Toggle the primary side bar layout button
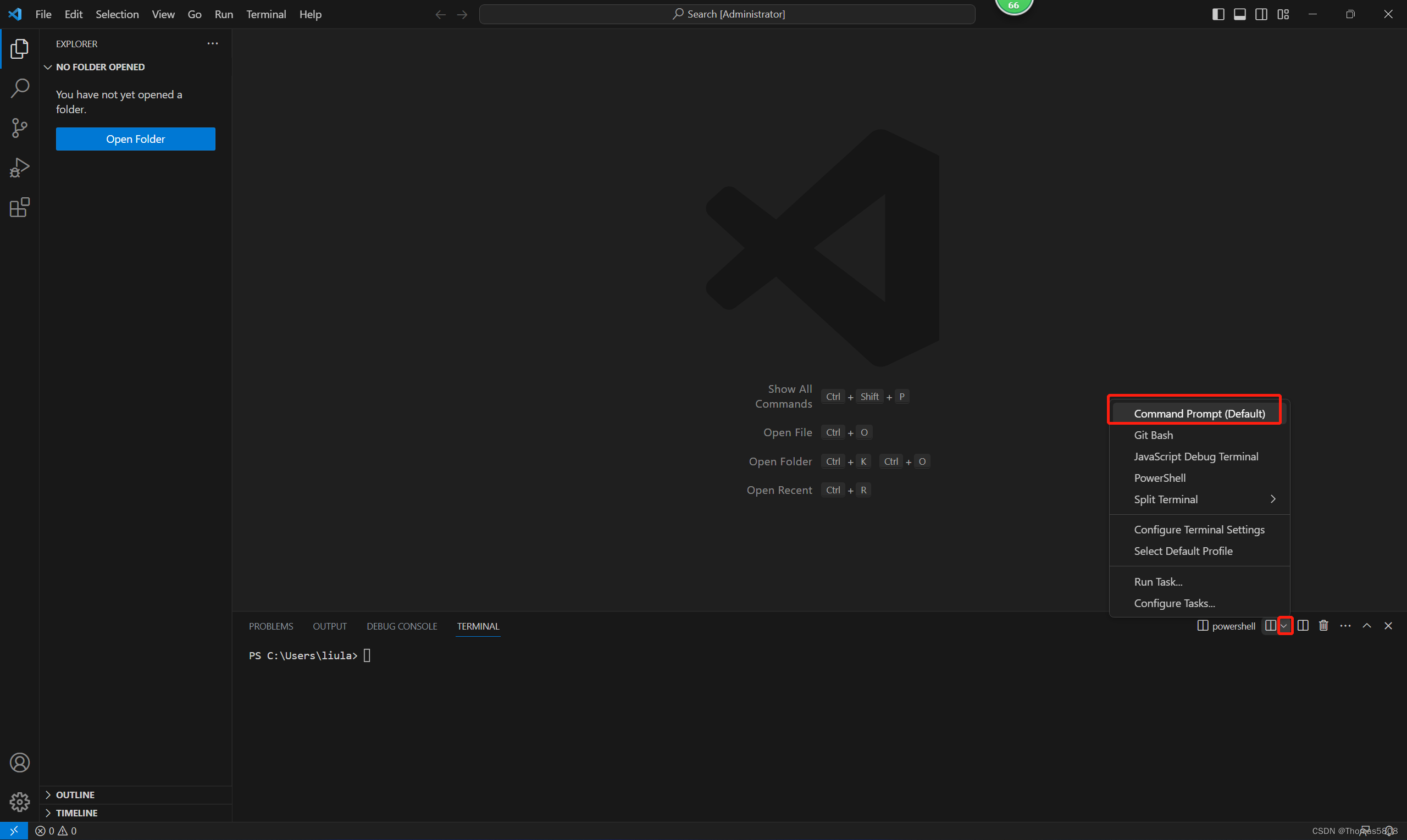Screen dimensions: 1407x840 (x=1218, y=14)
